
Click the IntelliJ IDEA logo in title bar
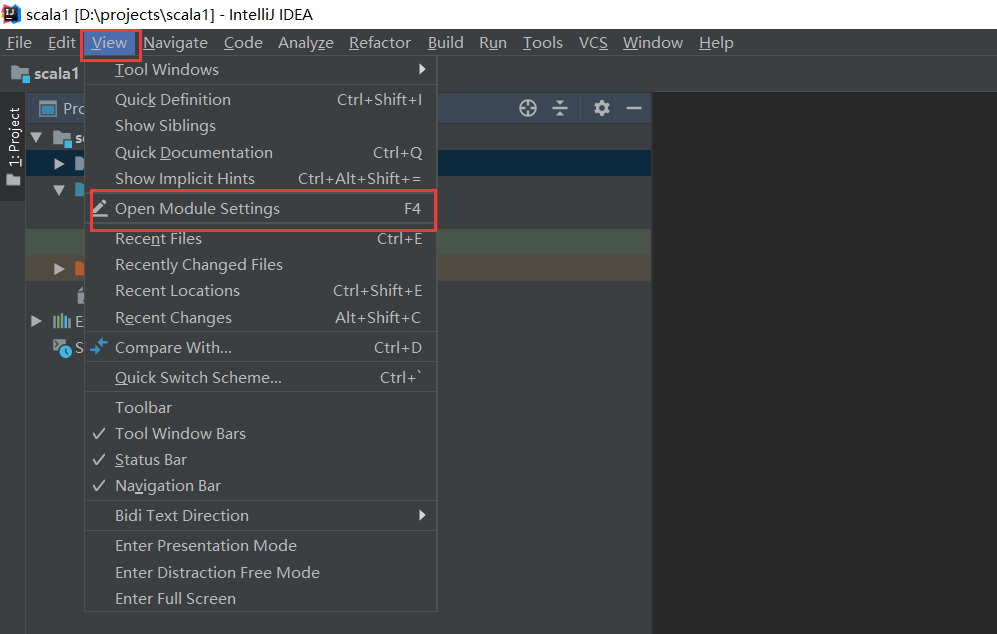coord(11,13)
